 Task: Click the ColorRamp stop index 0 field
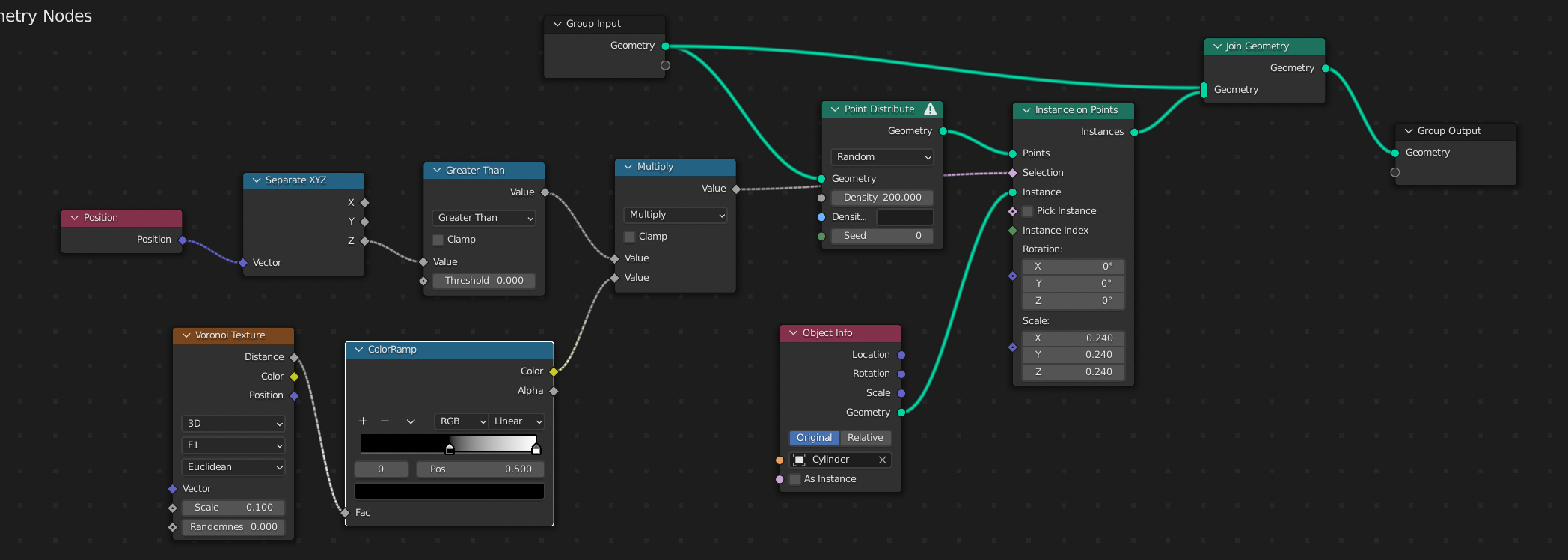pos(382,469)
